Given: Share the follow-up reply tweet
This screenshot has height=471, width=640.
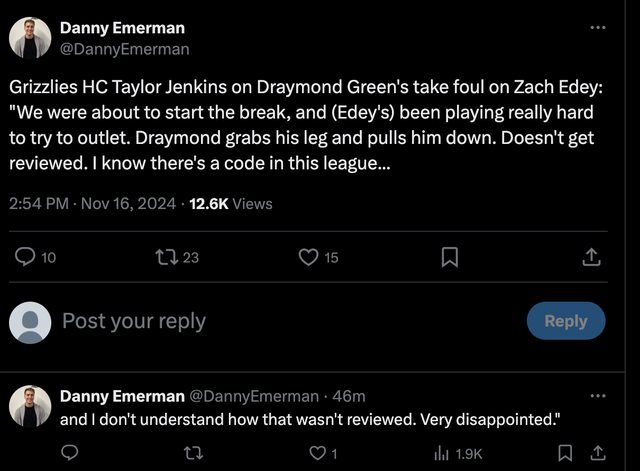Looking at the screenshot, I should (x=599, y=453).
